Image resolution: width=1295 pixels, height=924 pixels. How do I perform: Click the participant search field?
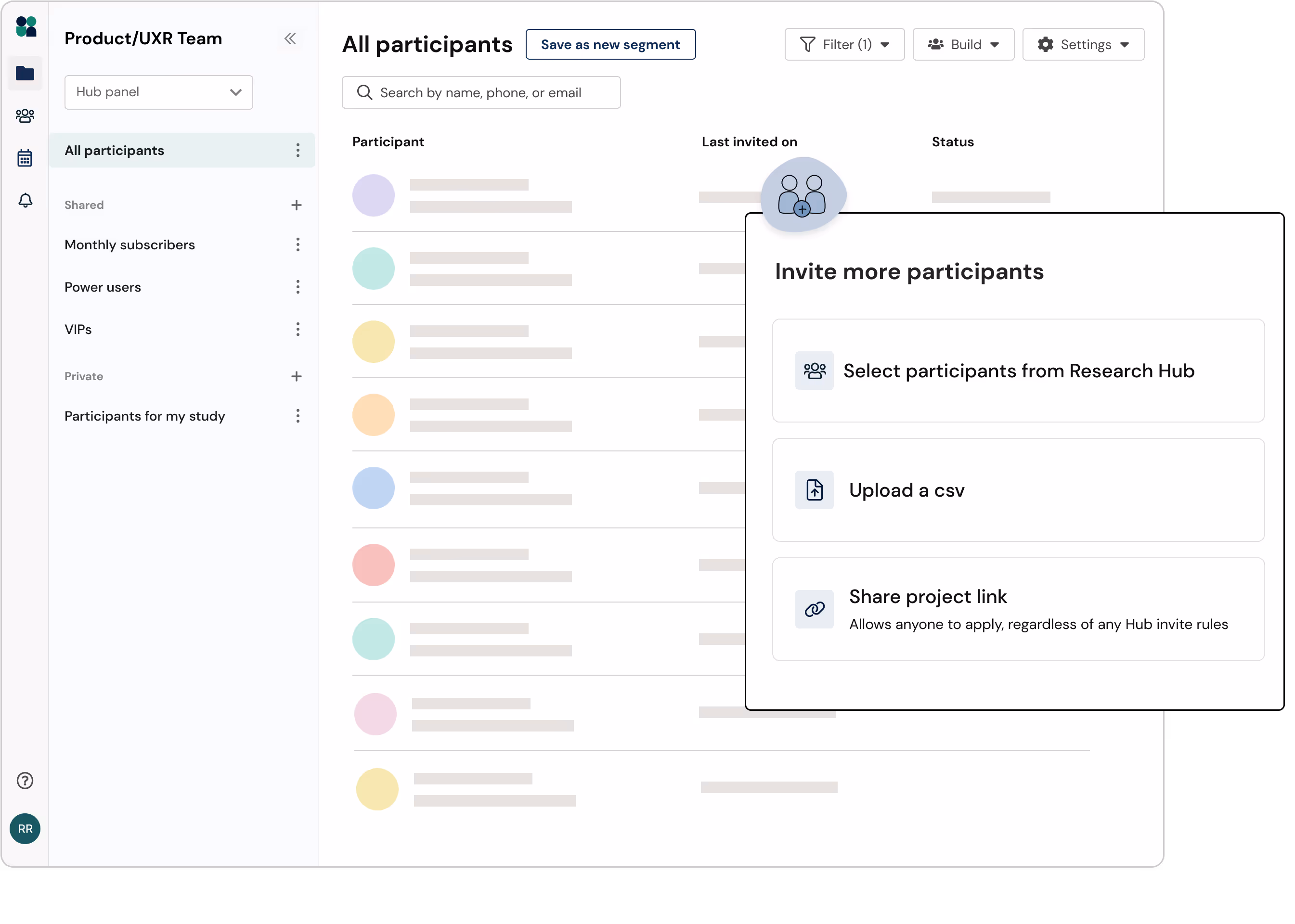481,93
